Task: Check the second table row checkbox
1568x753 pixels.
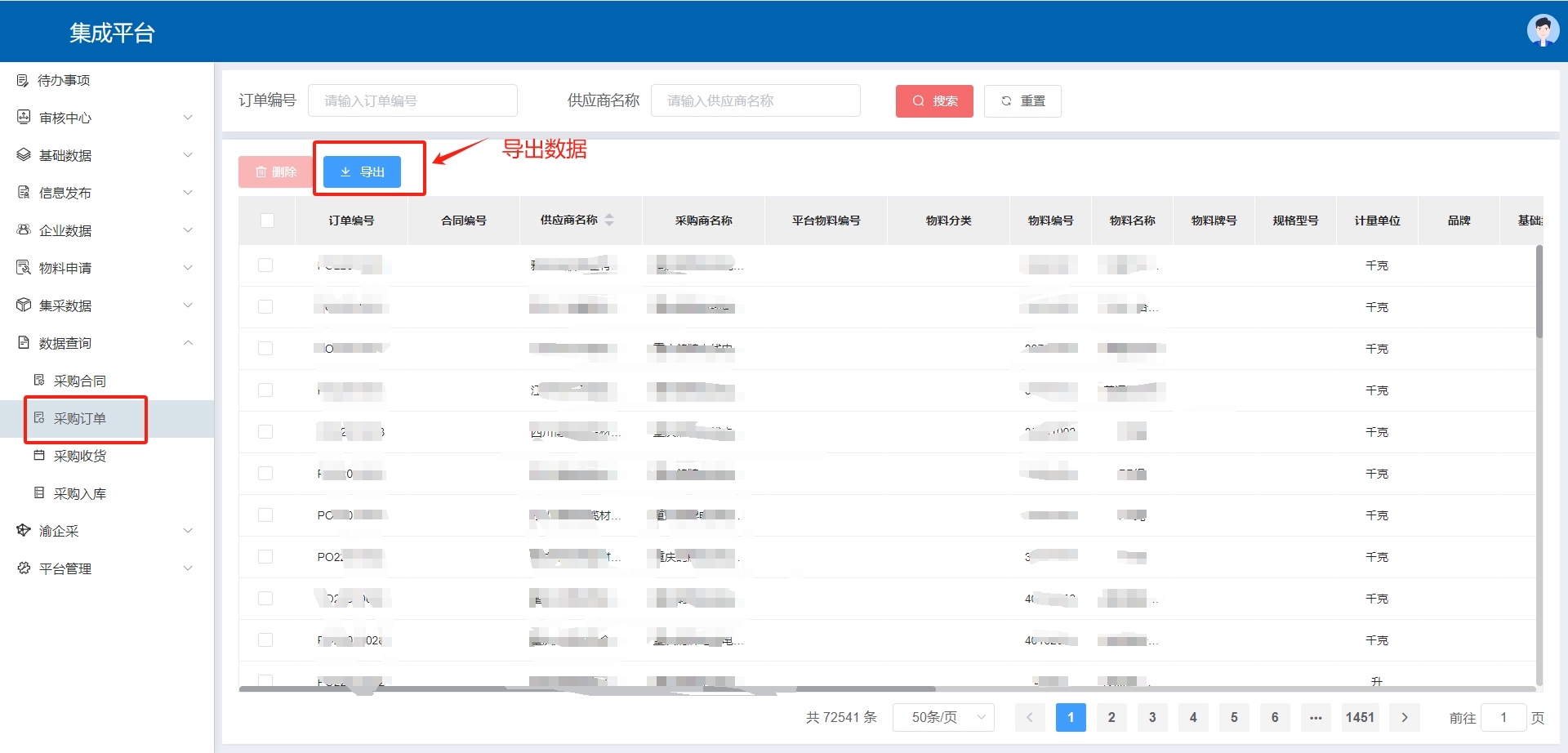Action: (x=265, y=307)
